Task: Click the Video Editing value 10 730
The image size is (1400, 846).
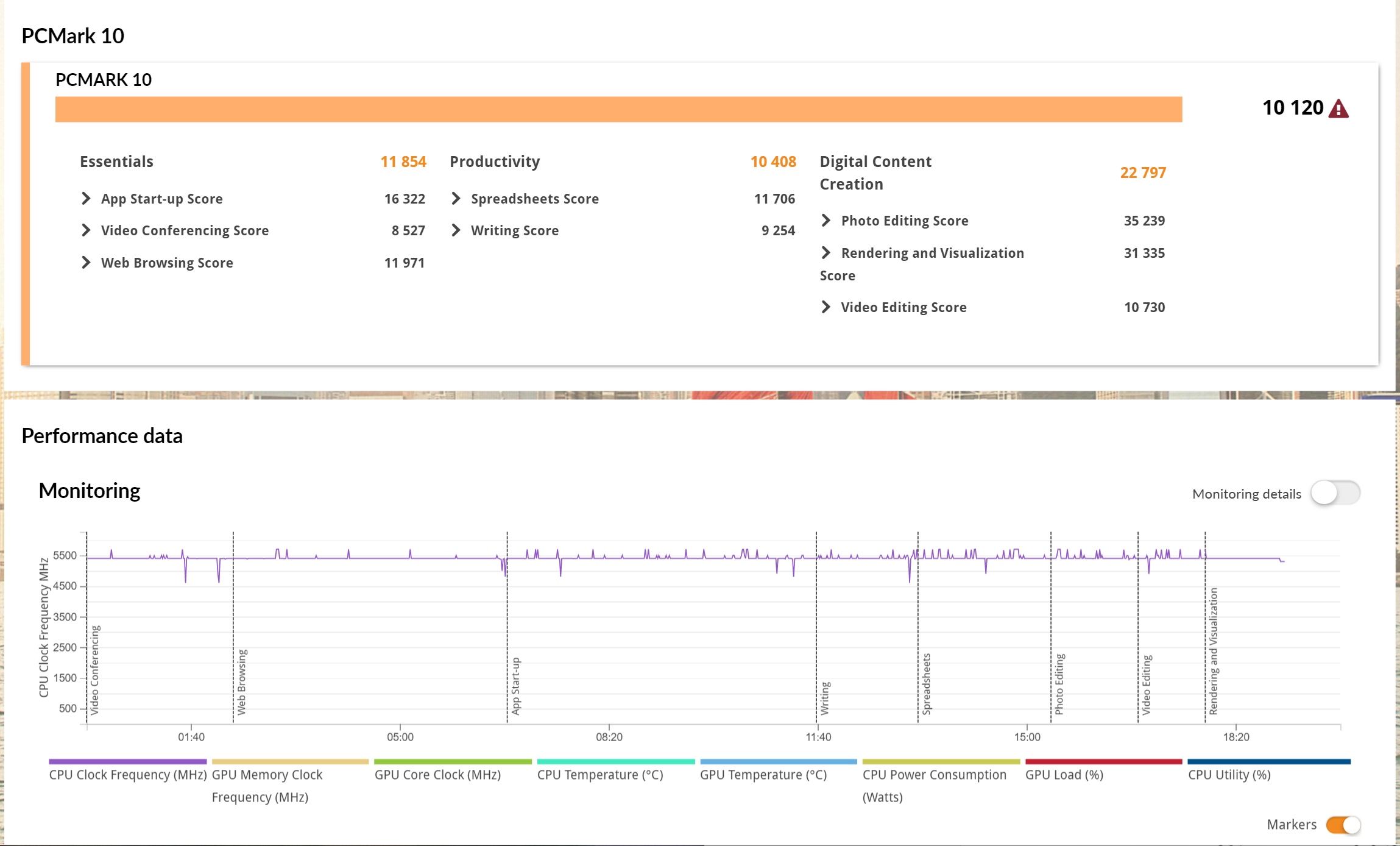Action: [1144, 307]
